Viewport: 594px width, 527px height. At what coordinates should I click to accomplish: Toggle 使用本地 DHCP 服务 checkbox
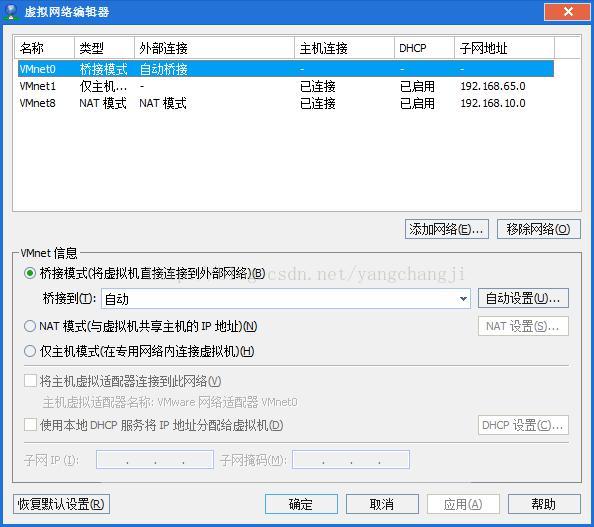click(30, 424)
